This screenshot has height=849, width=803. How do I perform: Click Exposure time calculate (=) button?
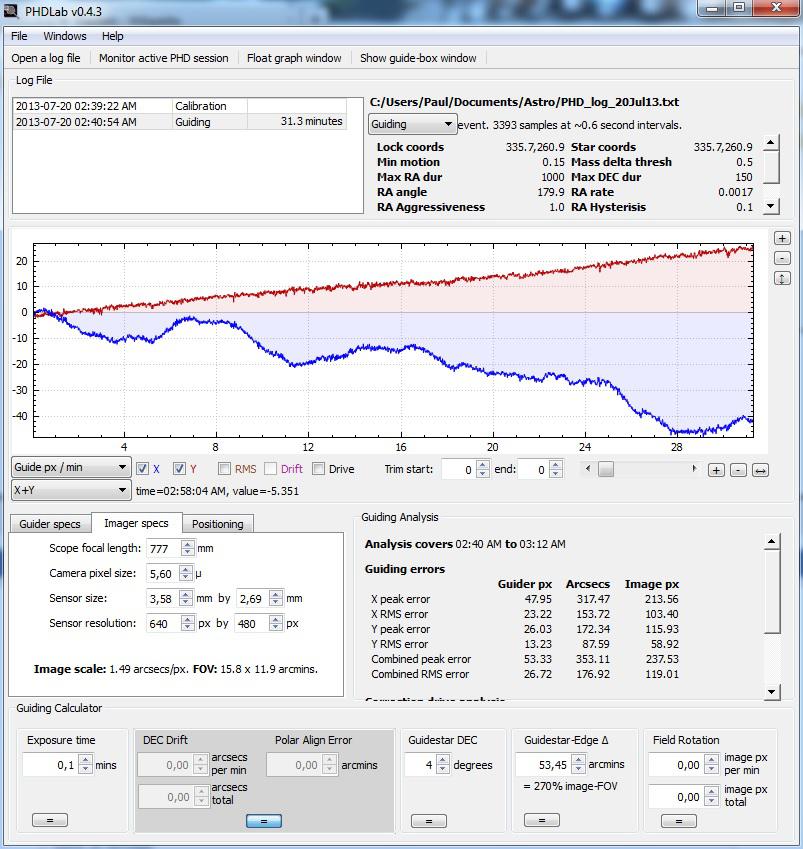tap(50, 820)
